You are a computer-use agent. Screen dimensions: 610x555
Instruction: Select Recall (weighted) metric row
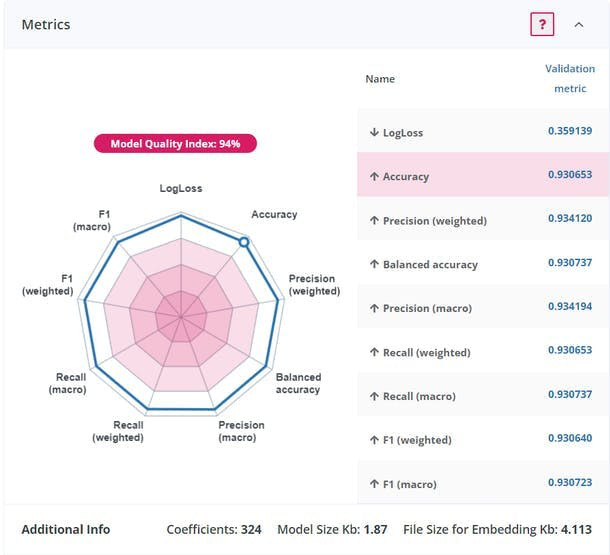point(480,352)
